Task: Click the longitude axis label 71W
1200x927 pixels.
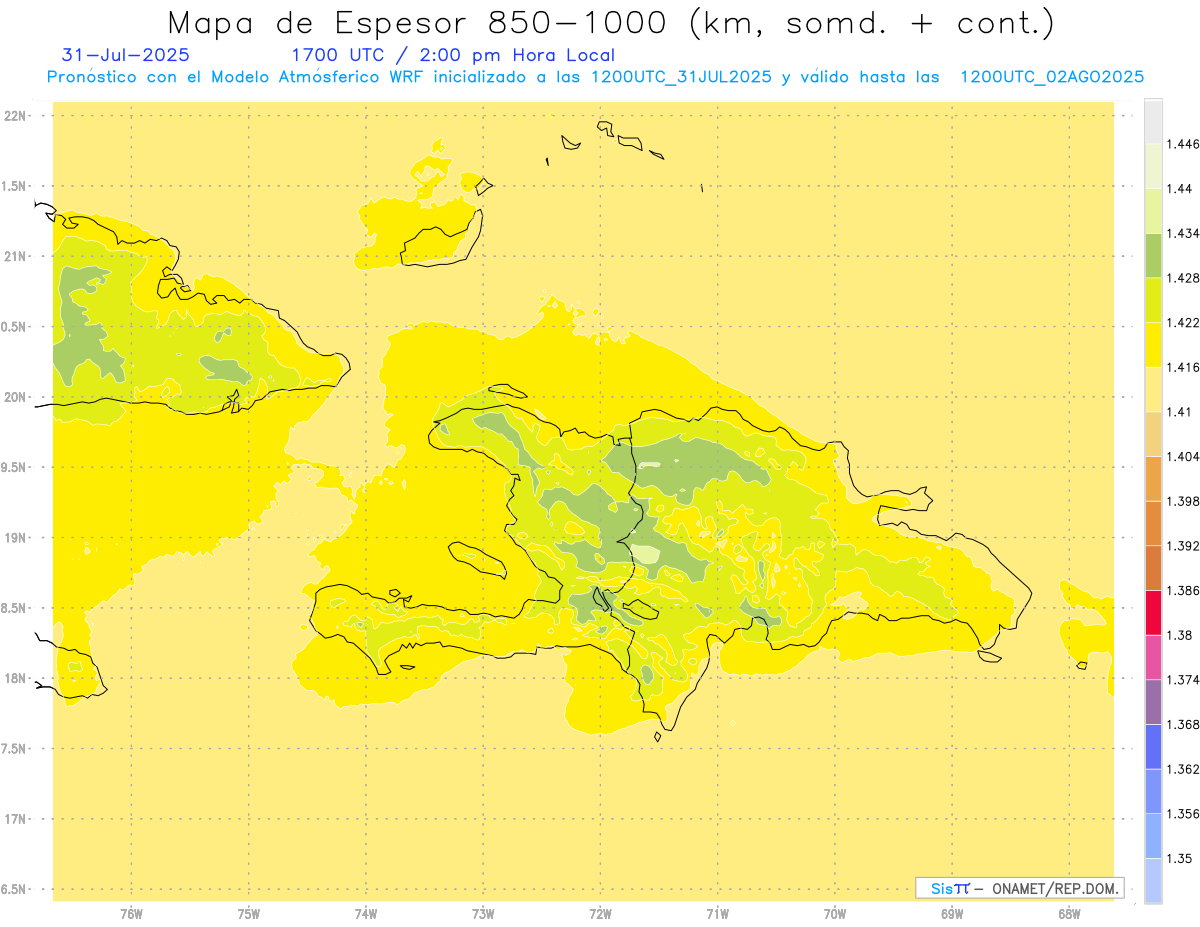Action: pos(717,914)
